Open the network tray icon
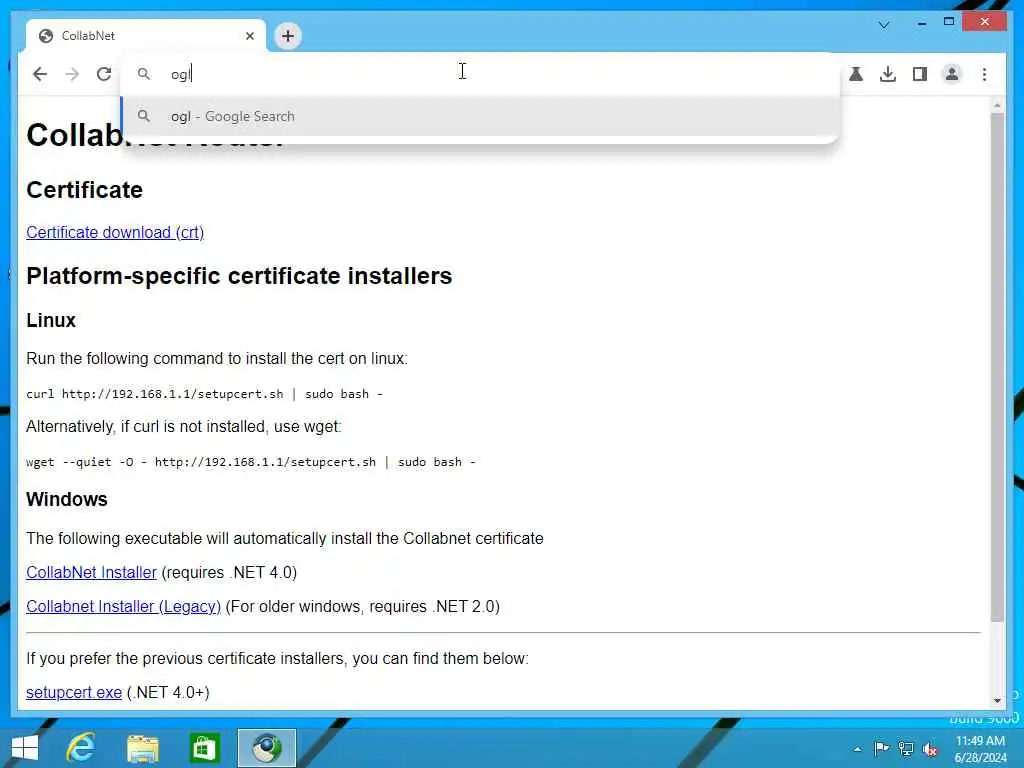The image size is (1024, 768). (906, 748)
